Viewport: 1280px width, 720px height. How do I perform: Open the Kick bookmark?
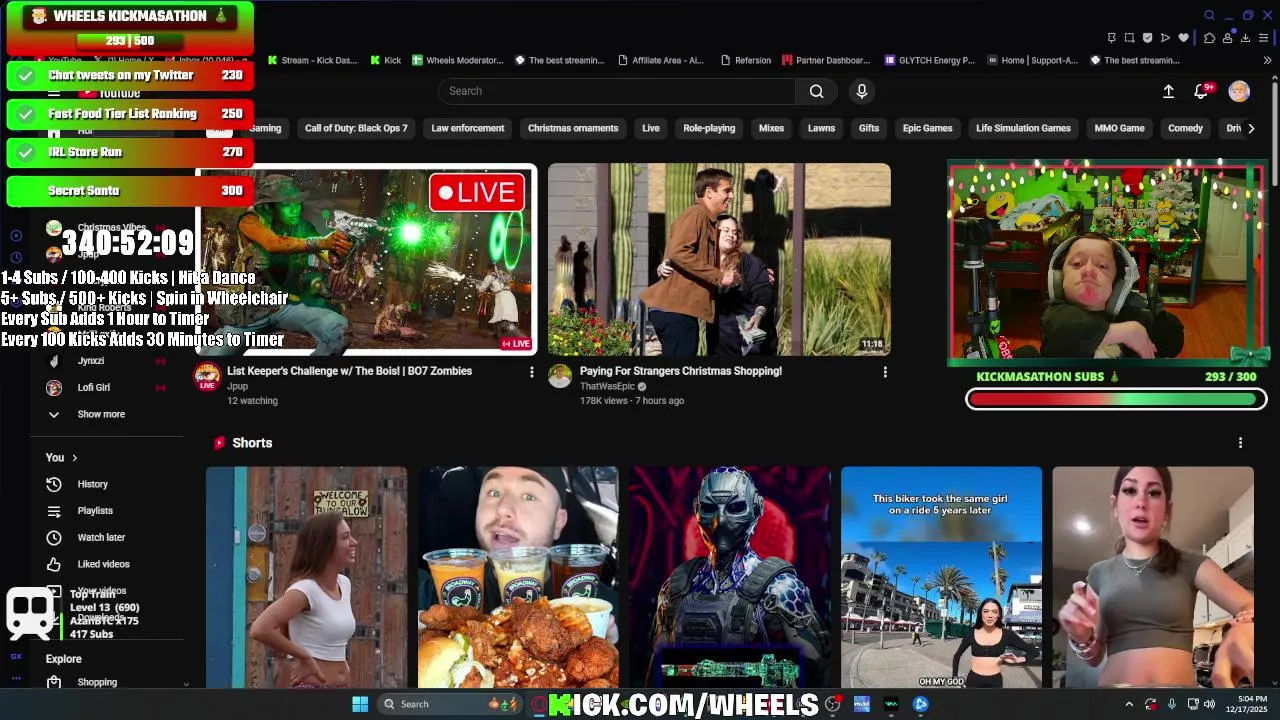pos(386,60)
